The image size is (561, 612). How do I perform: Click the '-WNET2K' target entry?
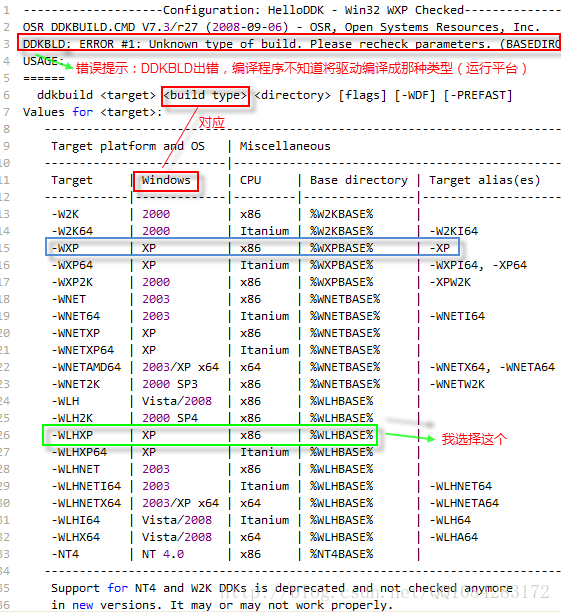coord(76,384)
